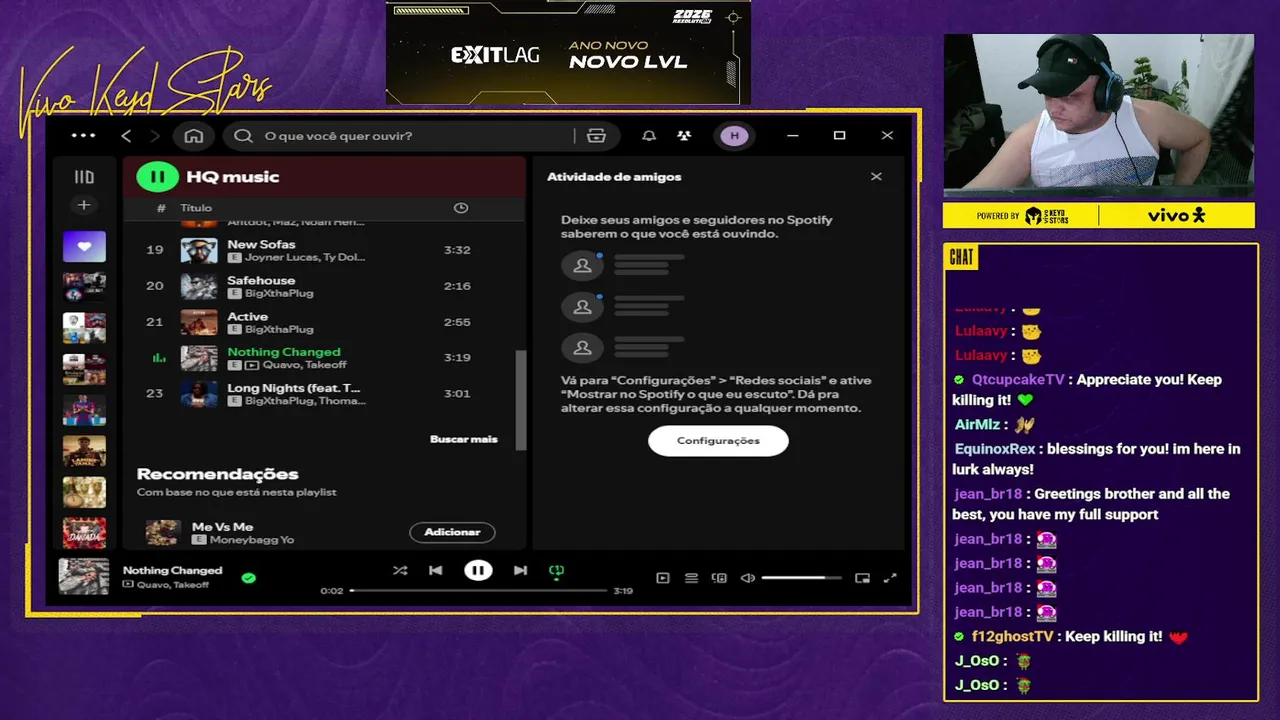The image size is (1280, 720).
Task: Skip to the previous track
Action: pos(436,571)
